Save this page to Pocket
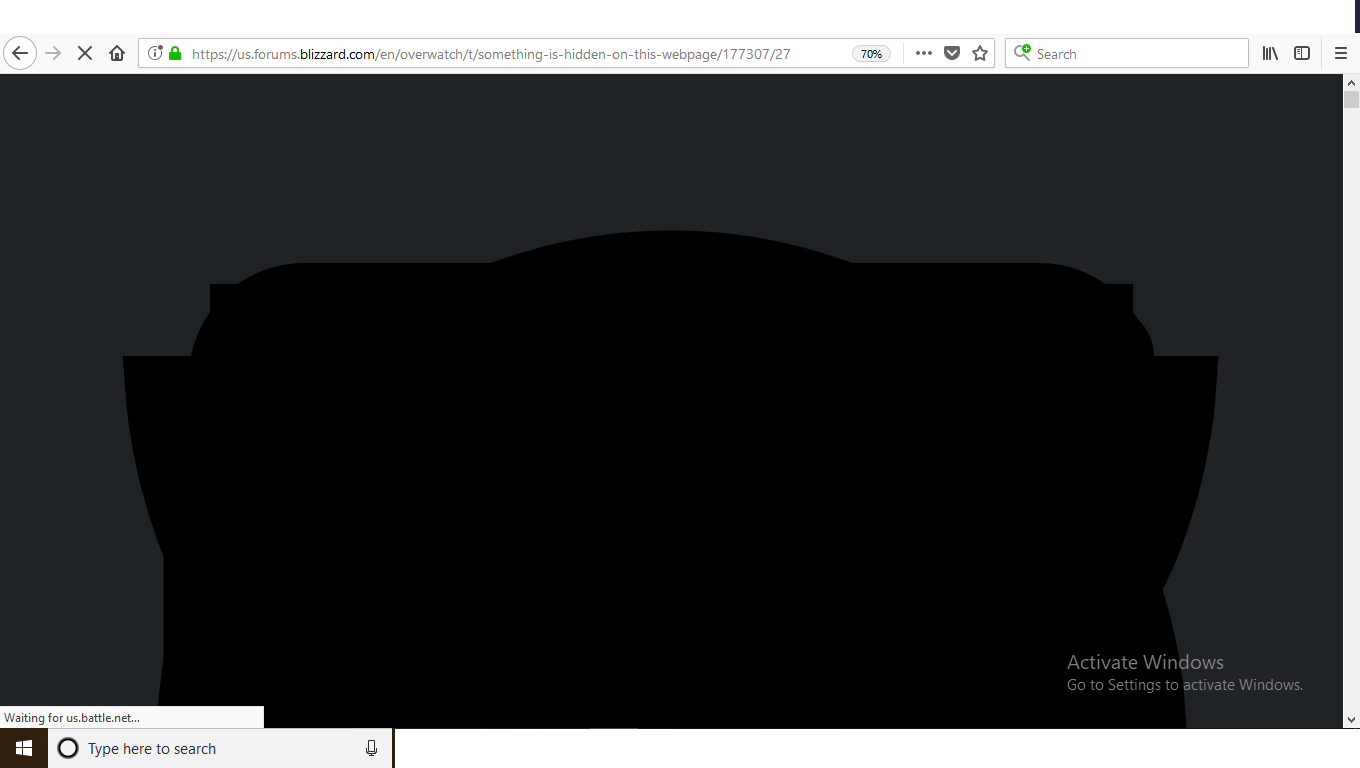Screen dimensions: 1360x768 [x=952, y=53]
